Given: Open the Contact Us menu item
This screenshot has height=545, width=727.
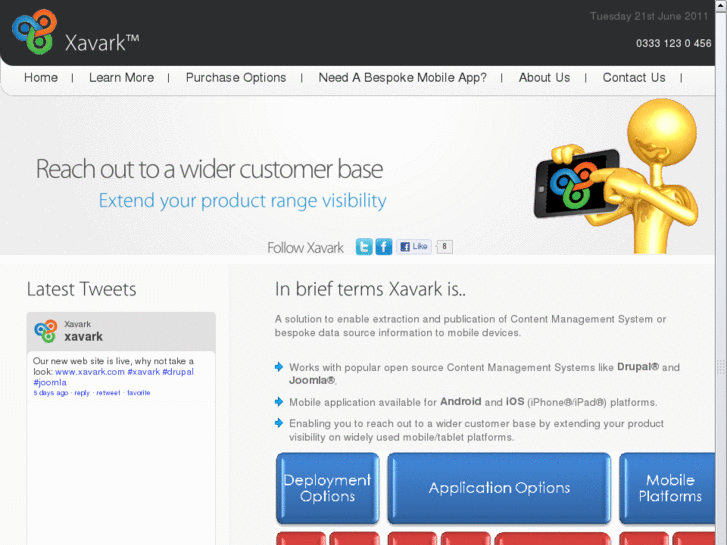Looking at the screenshot, I should click(x=634, y=77).
